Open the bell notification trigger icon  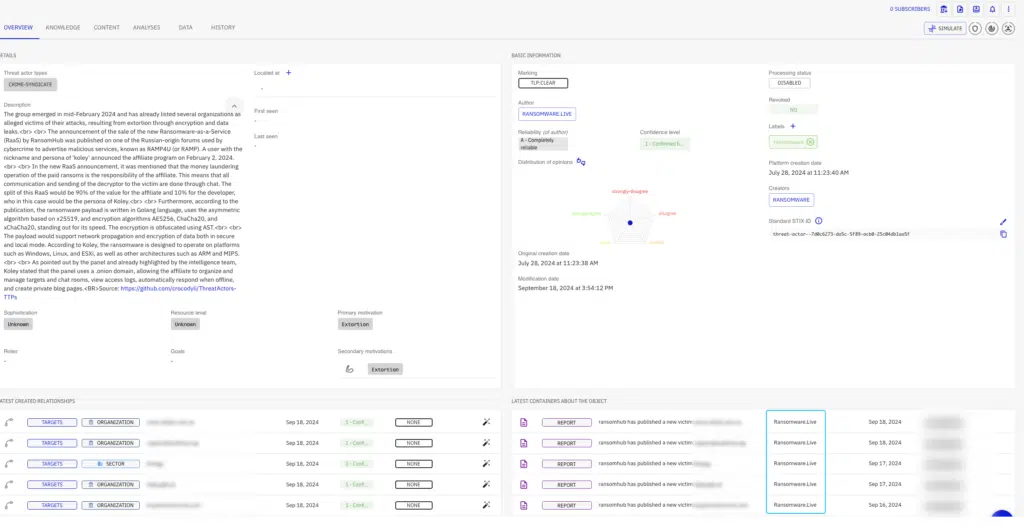993,9
